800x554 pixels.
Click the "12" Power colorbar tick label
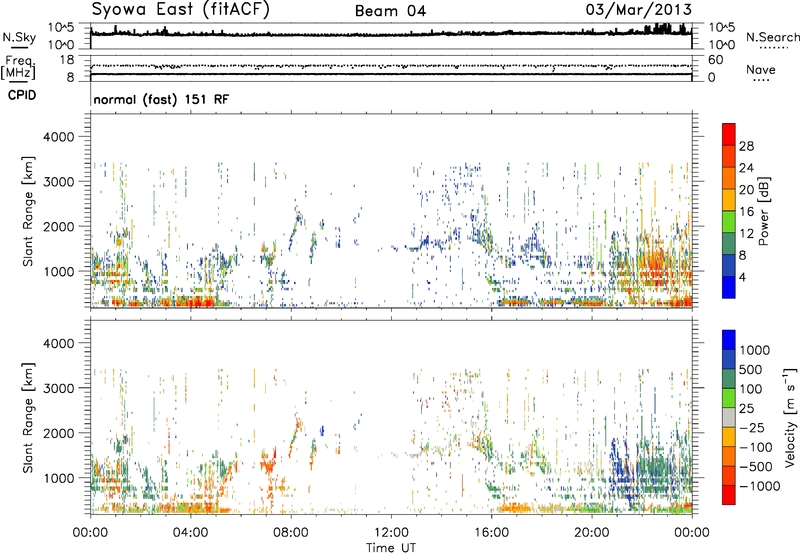(x=746, y=234)
